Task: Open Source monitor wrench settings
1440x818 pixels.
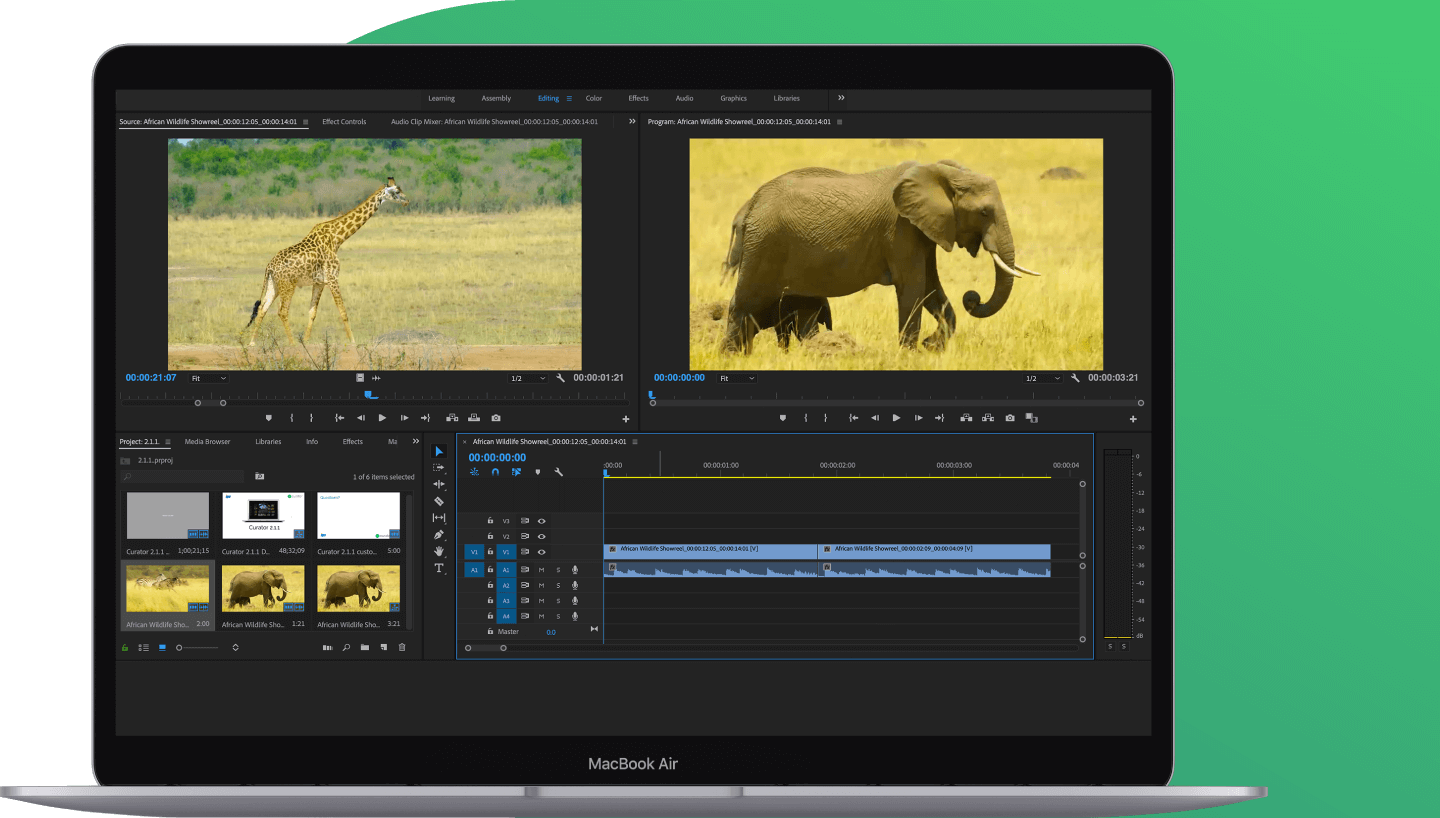Action: 560,378
